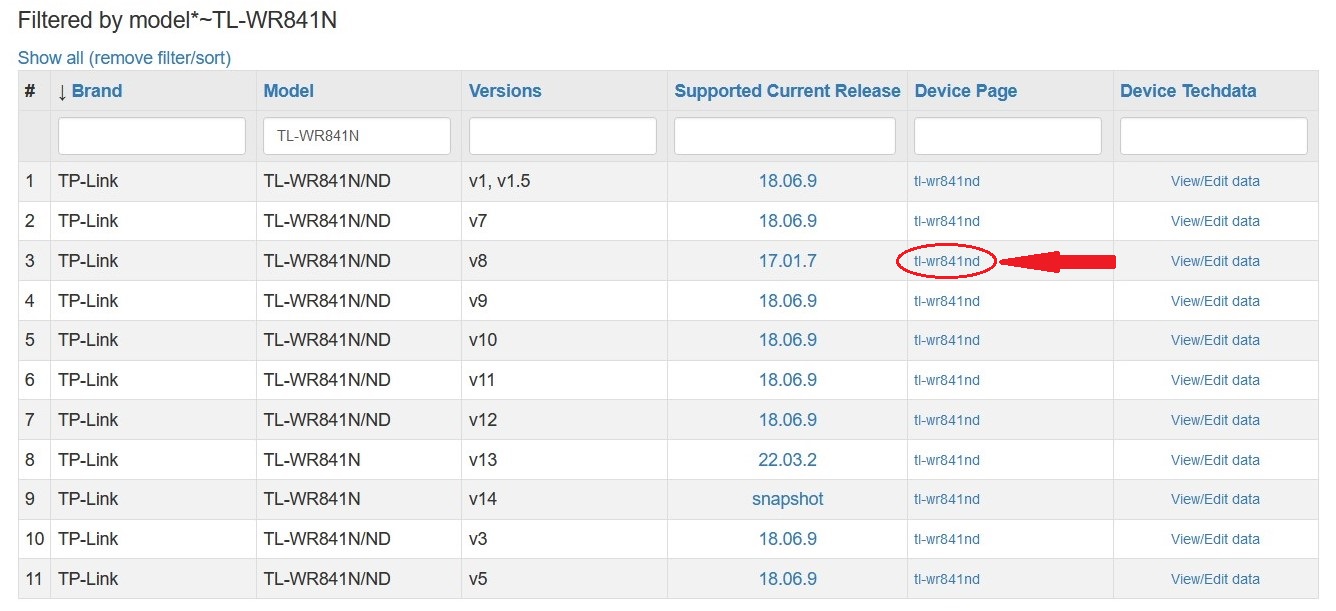Open View/Edit data for version v5
The image size is (1336, 611).
1215,579
